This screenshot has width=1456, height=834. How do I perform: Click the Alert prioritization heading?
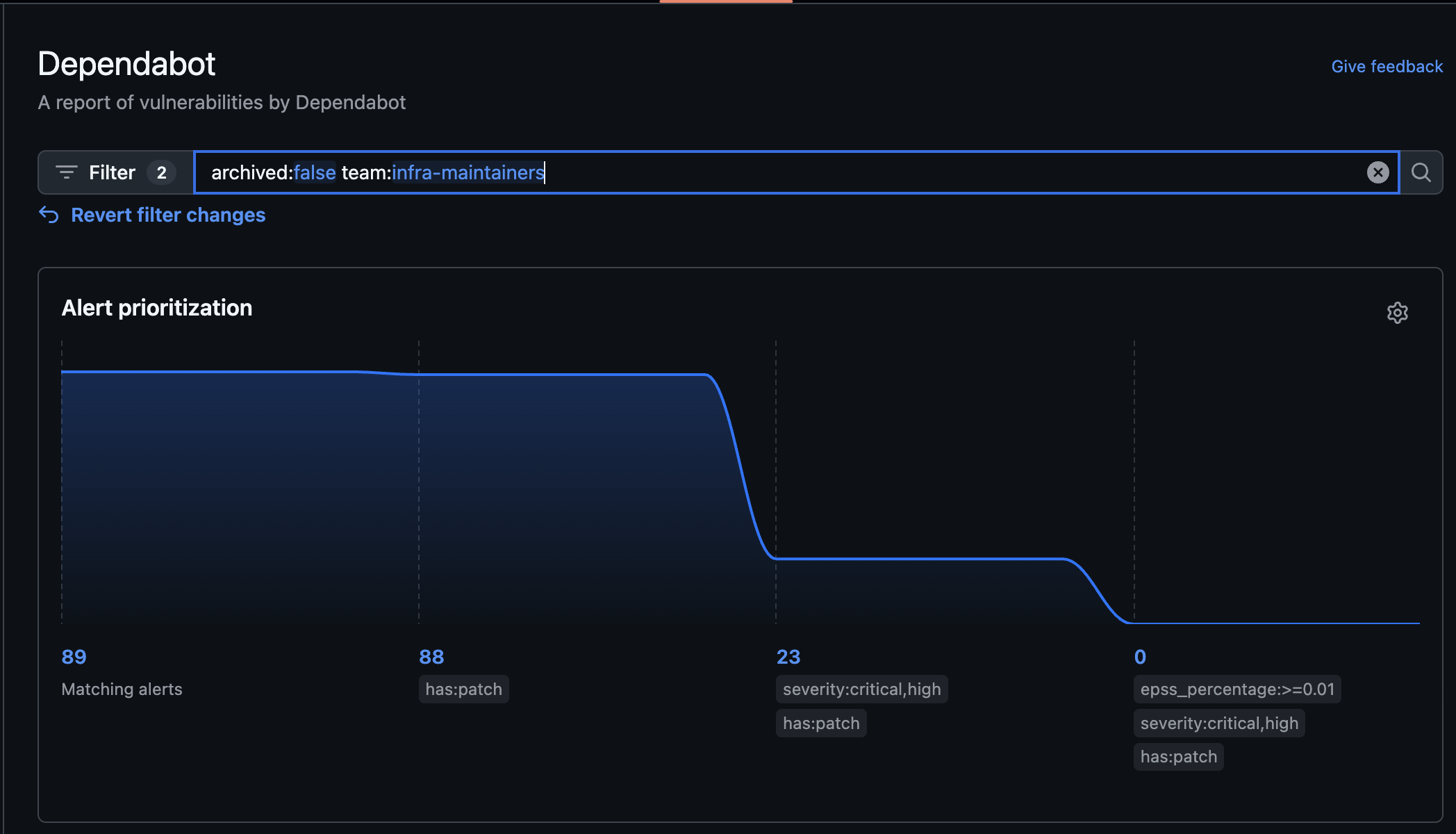pyautogui.click(x=157, y=308)
